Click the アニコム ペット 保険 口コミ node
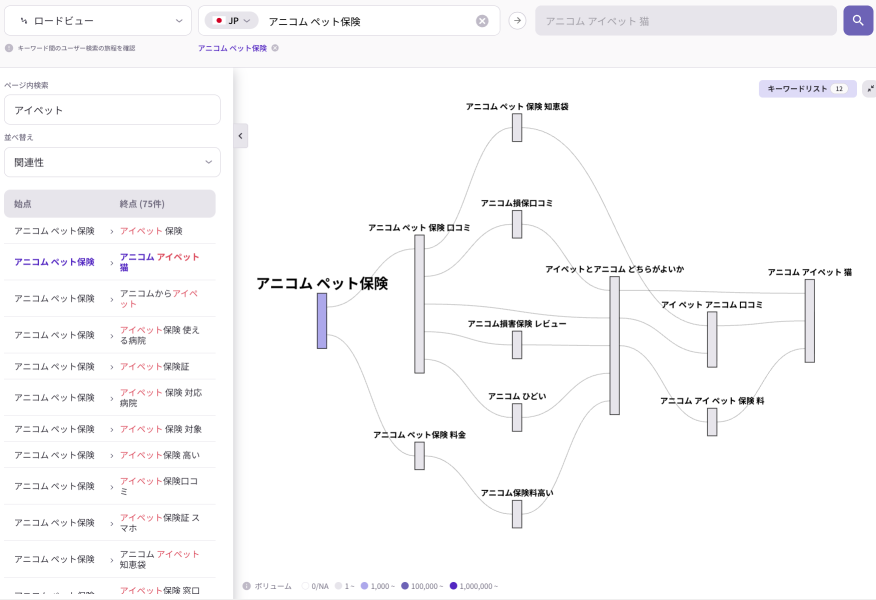This screenshot has height=600, width=876. (420, 304)
